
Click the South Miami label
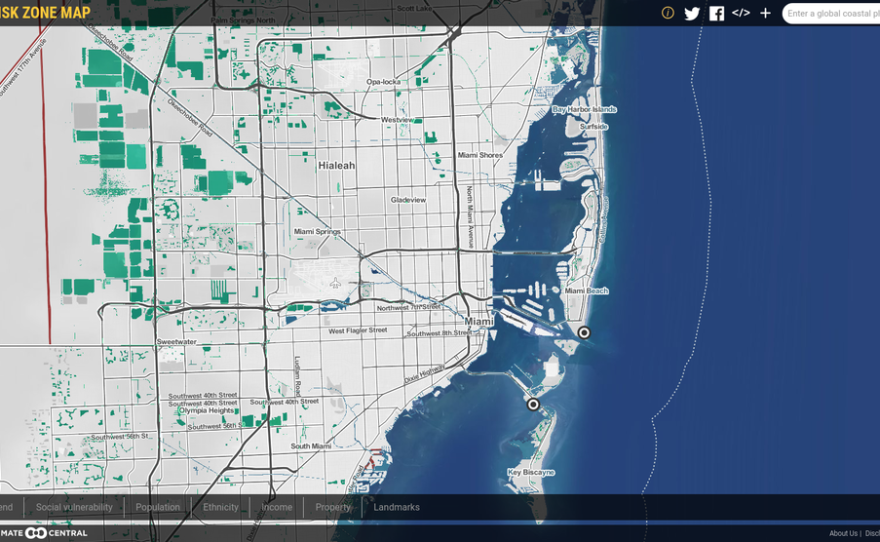pos(310,446)
